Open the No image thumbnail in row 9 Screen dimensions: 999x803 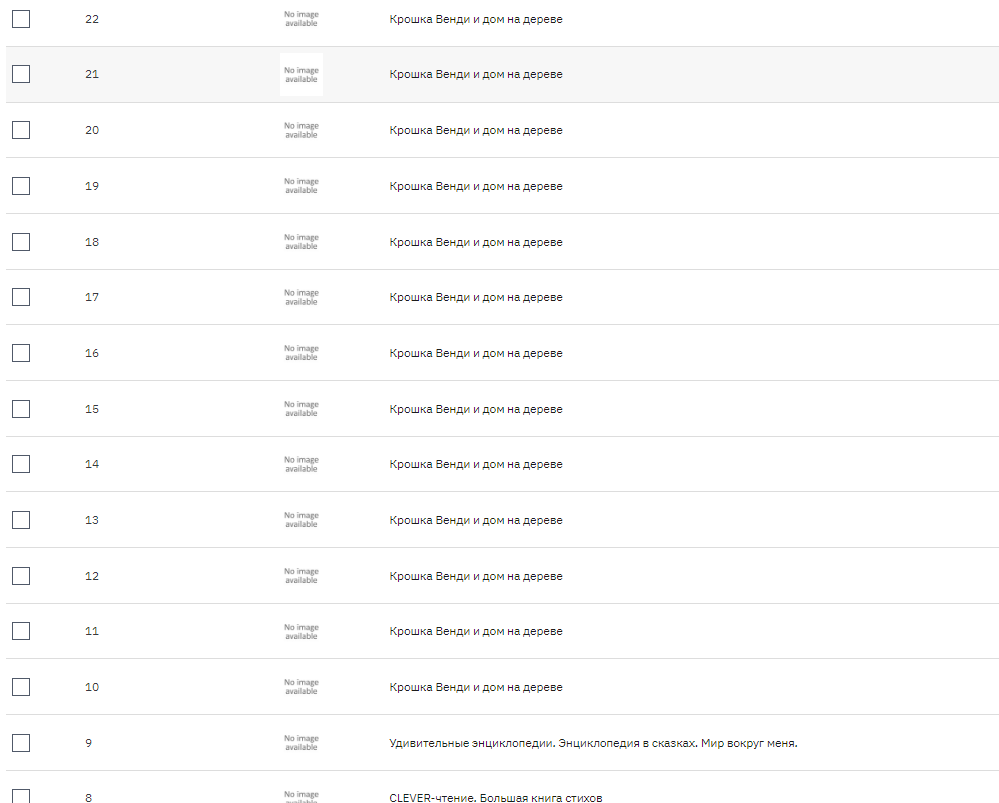click(x=301, y=743)
